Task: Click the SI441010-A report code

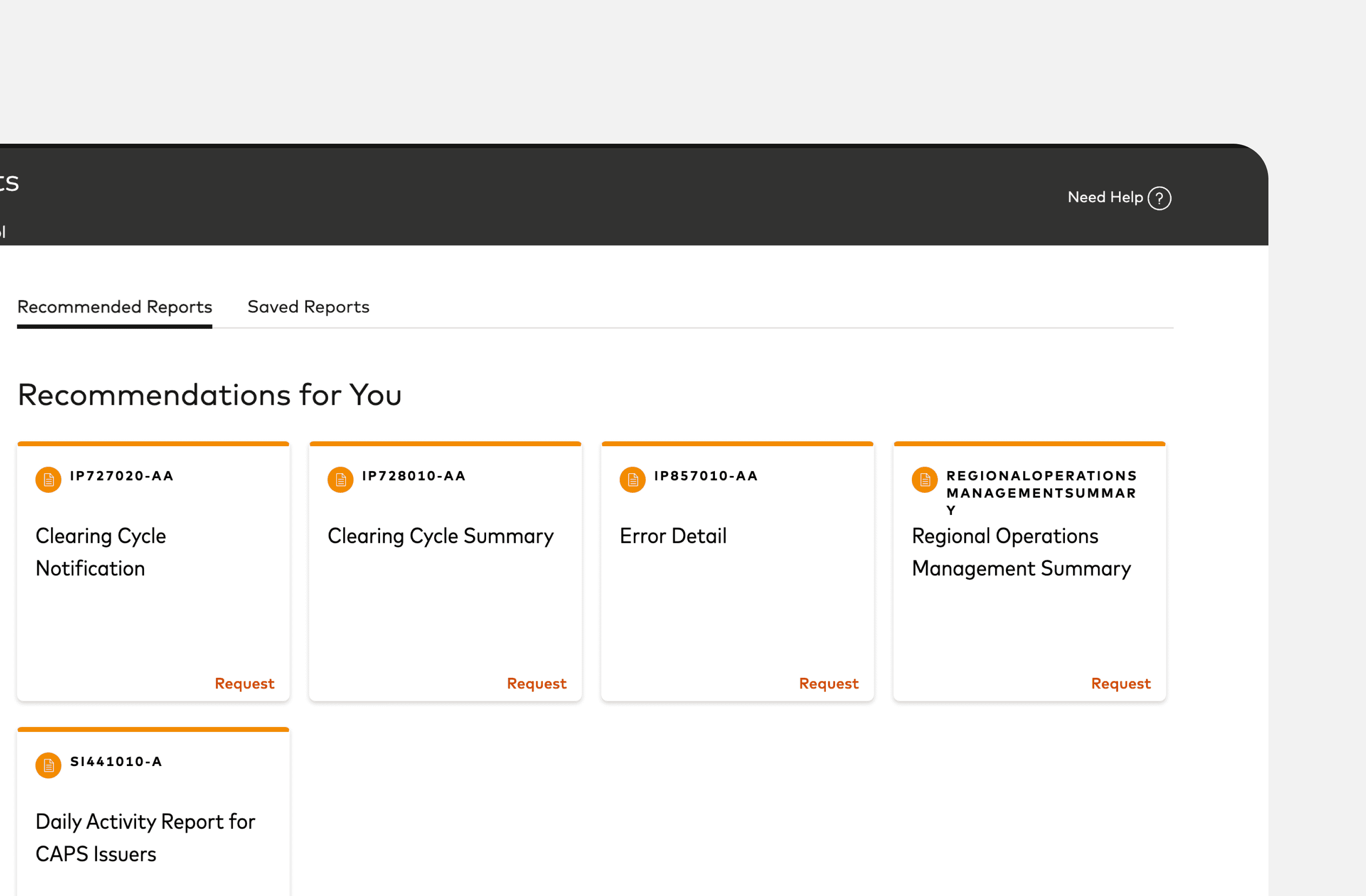Action: (x=116, y=762)
